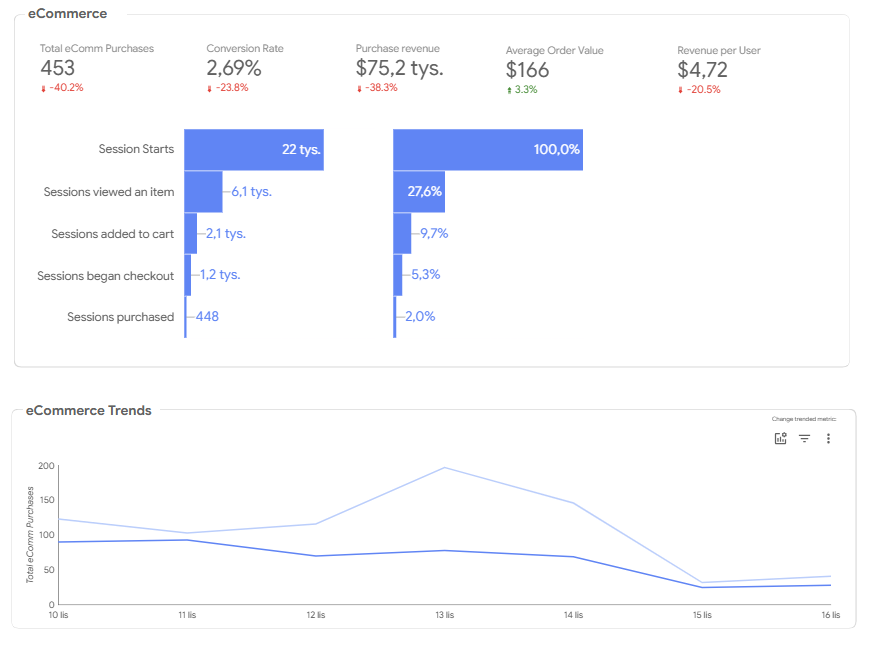
Task: Open the three-dot more options menu
Action: click(828, 438)
